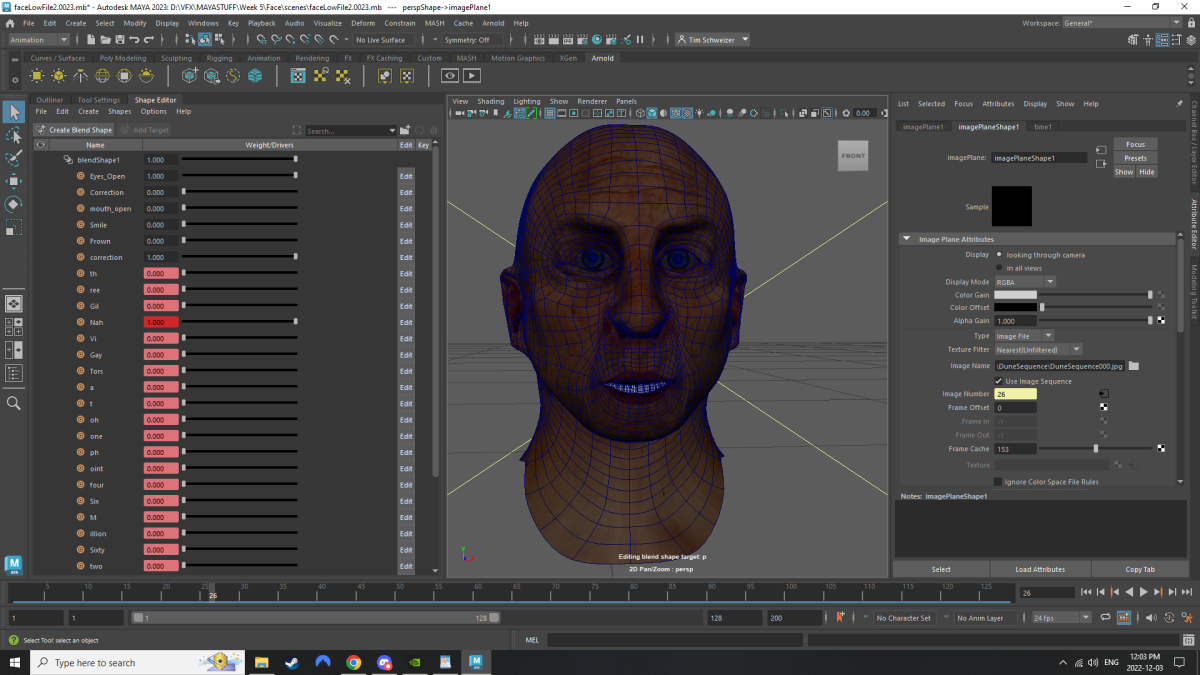Open the Arnold menu
The width and height of the screenshot is (1200, 675).
point(493,23)
